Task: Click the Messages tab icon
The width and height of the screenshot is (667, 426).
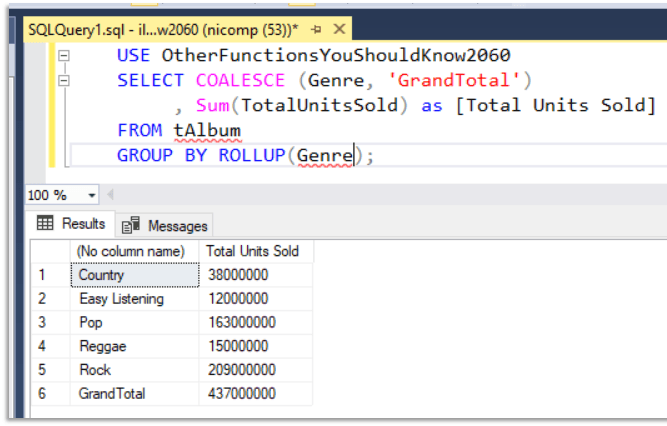Action: (130, 225)
